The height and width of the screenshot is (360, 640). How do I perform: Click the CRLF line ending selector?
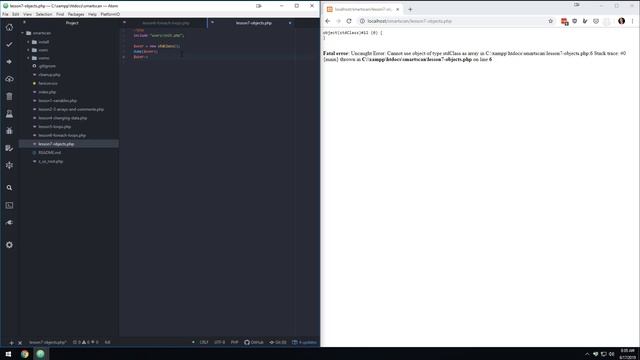(204, 342)
